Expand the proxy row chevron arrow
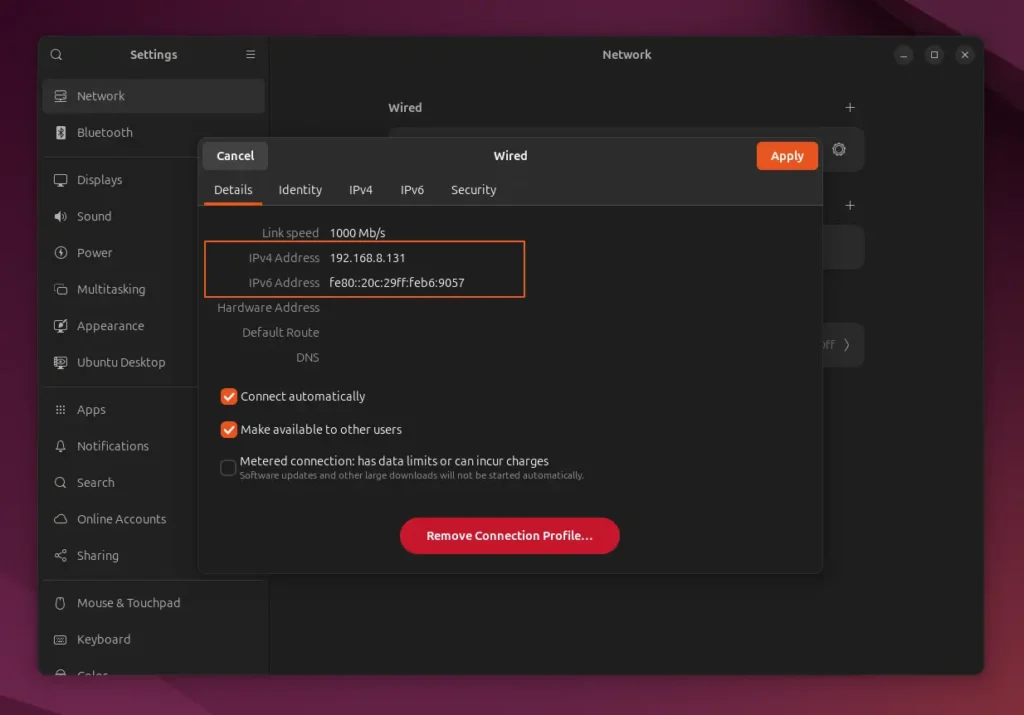 [x=847, y=345]
